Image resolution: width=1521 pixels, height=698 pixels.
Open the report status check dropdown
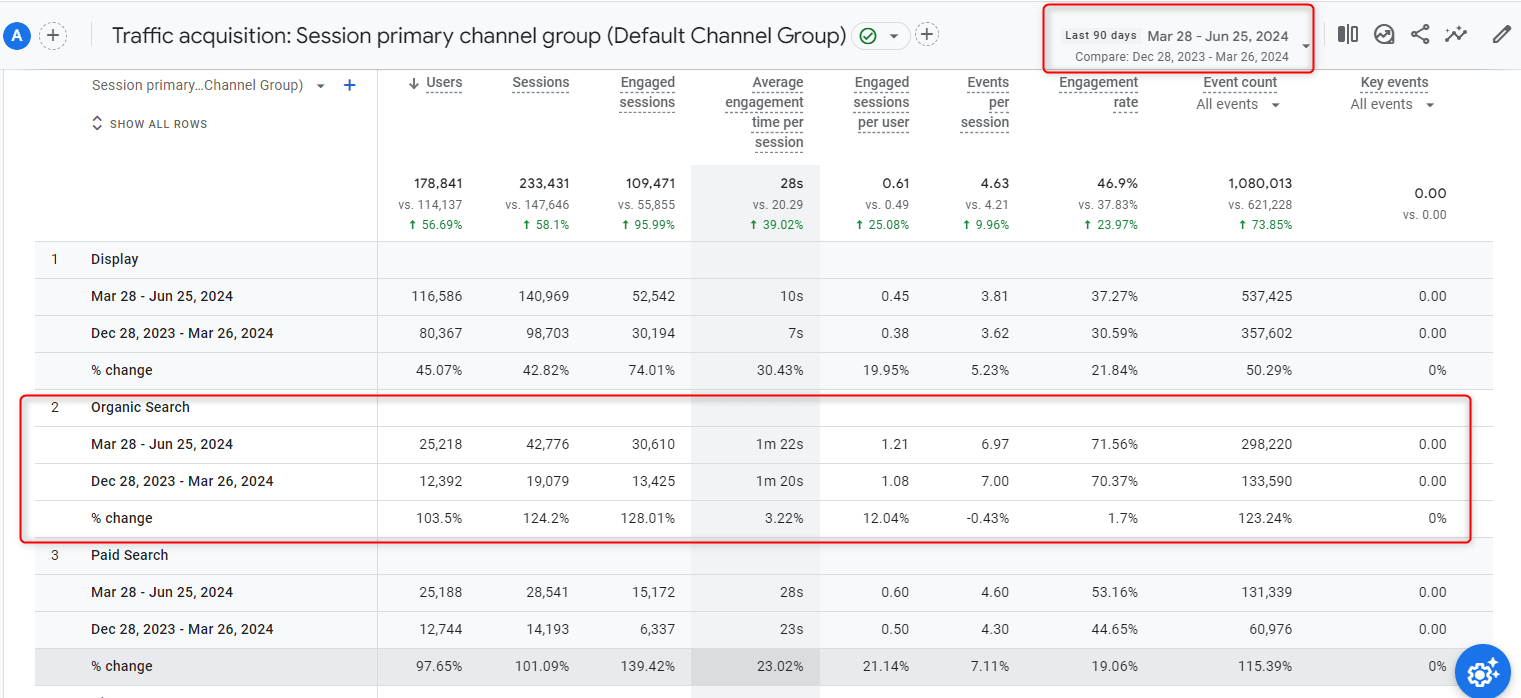pos(881,36)
